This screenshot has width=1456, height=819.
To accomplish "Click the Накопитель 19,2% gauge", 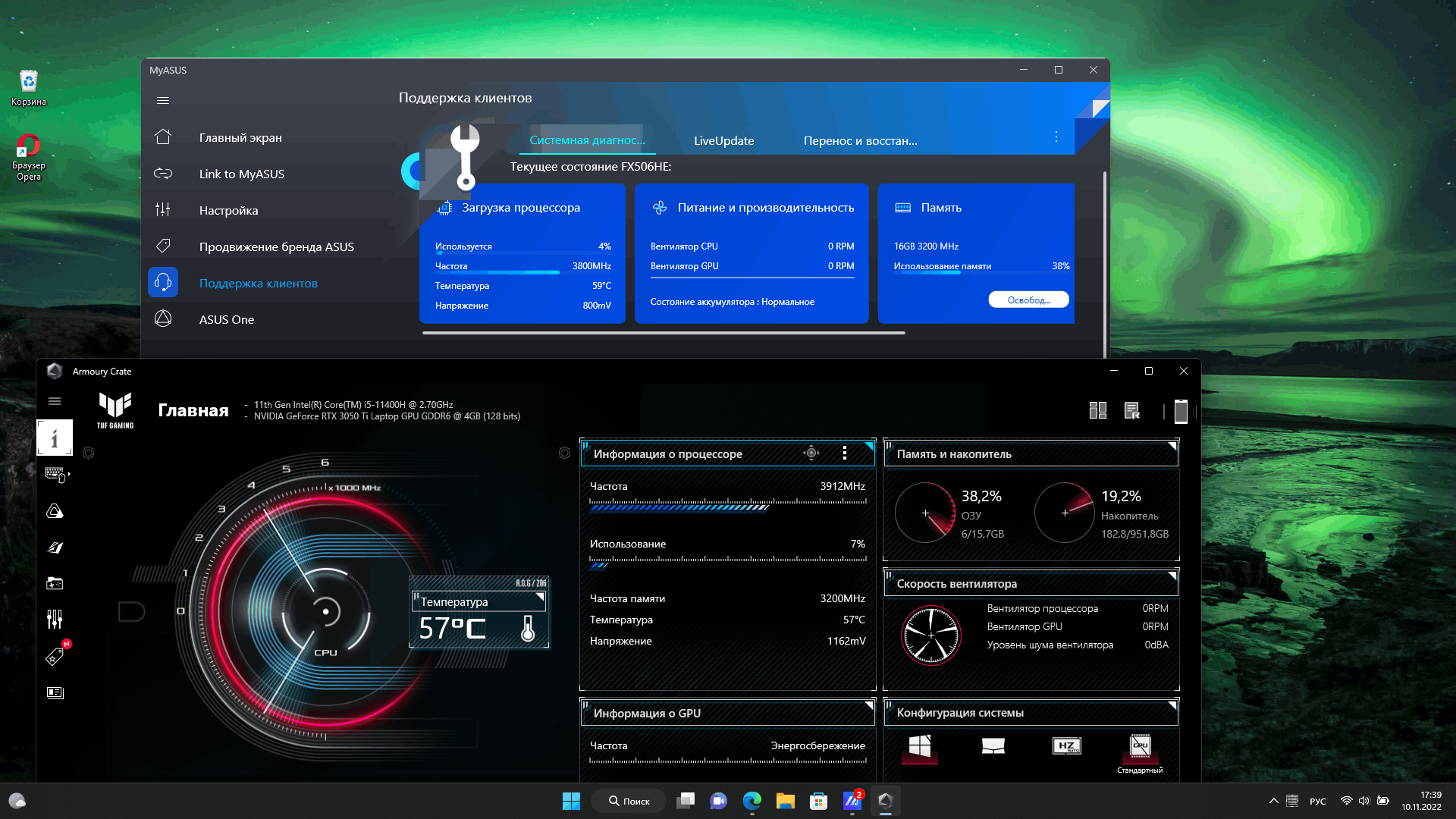I will point(1065,513).
